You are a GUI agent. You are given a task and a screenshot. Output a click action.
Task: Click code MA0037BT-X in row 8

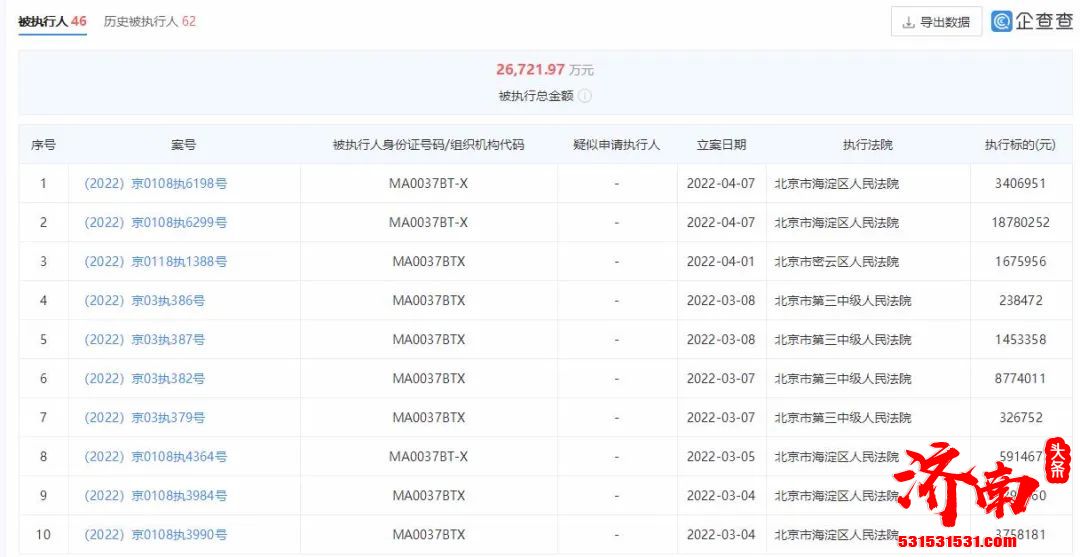click(428, 456)
